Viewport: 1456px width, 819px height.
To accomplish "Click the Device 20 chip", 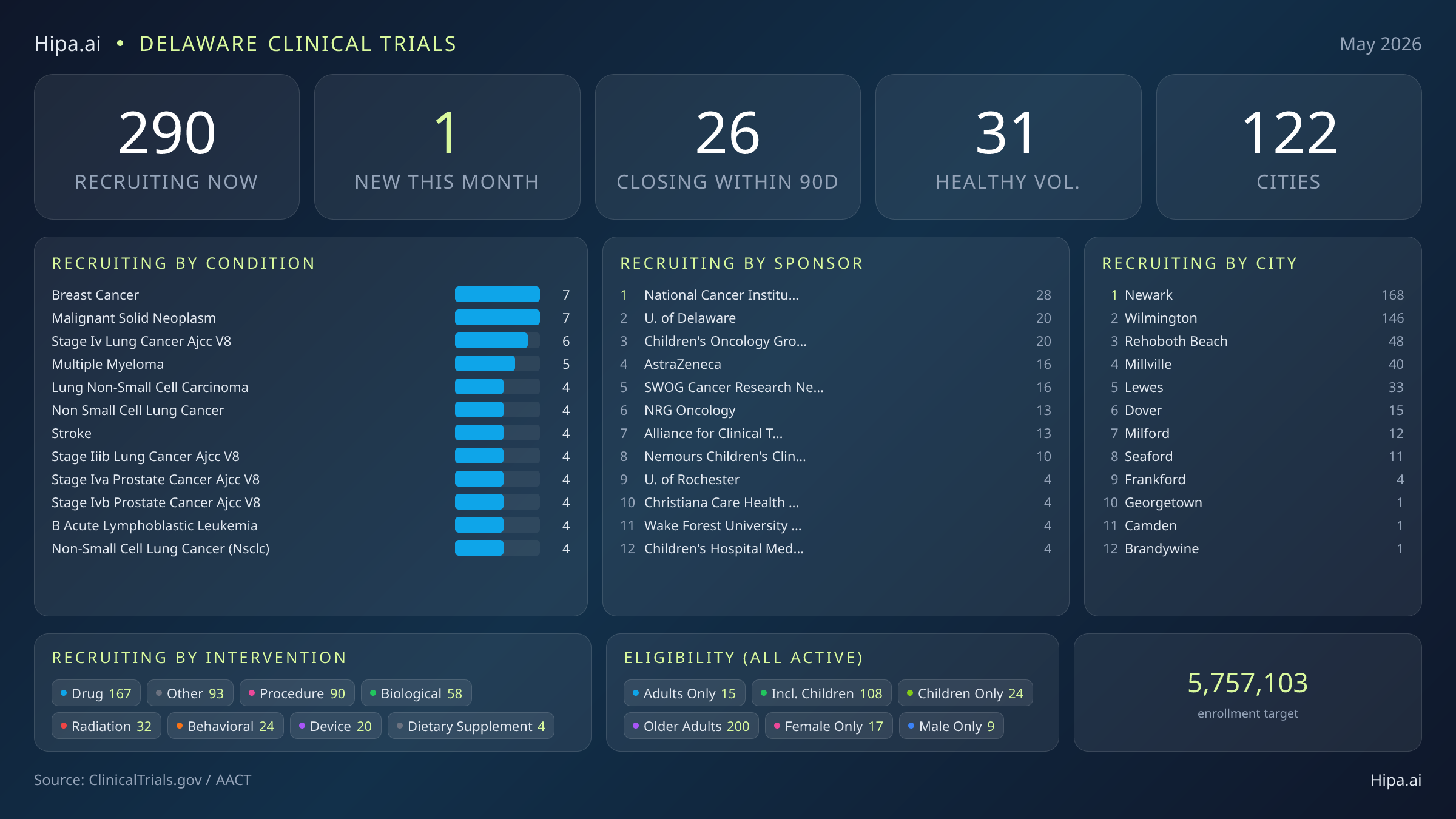I will point(335,726).
